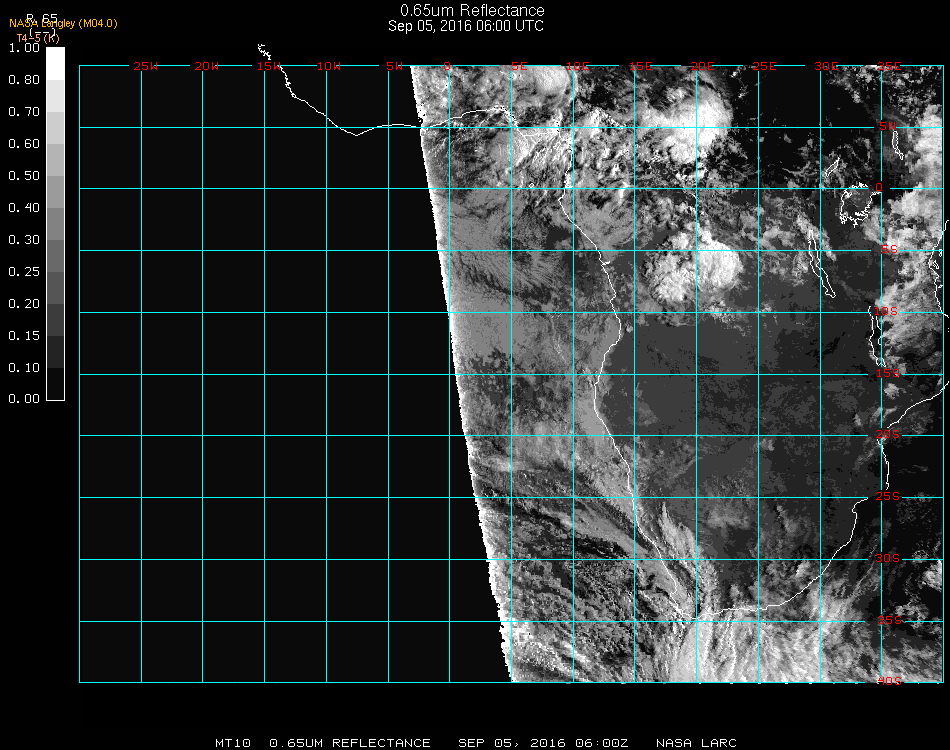Screen dimensions: 950x750
Task: Click the 15E longitude label
Action: pyautogui.click(x=641, y=66)
